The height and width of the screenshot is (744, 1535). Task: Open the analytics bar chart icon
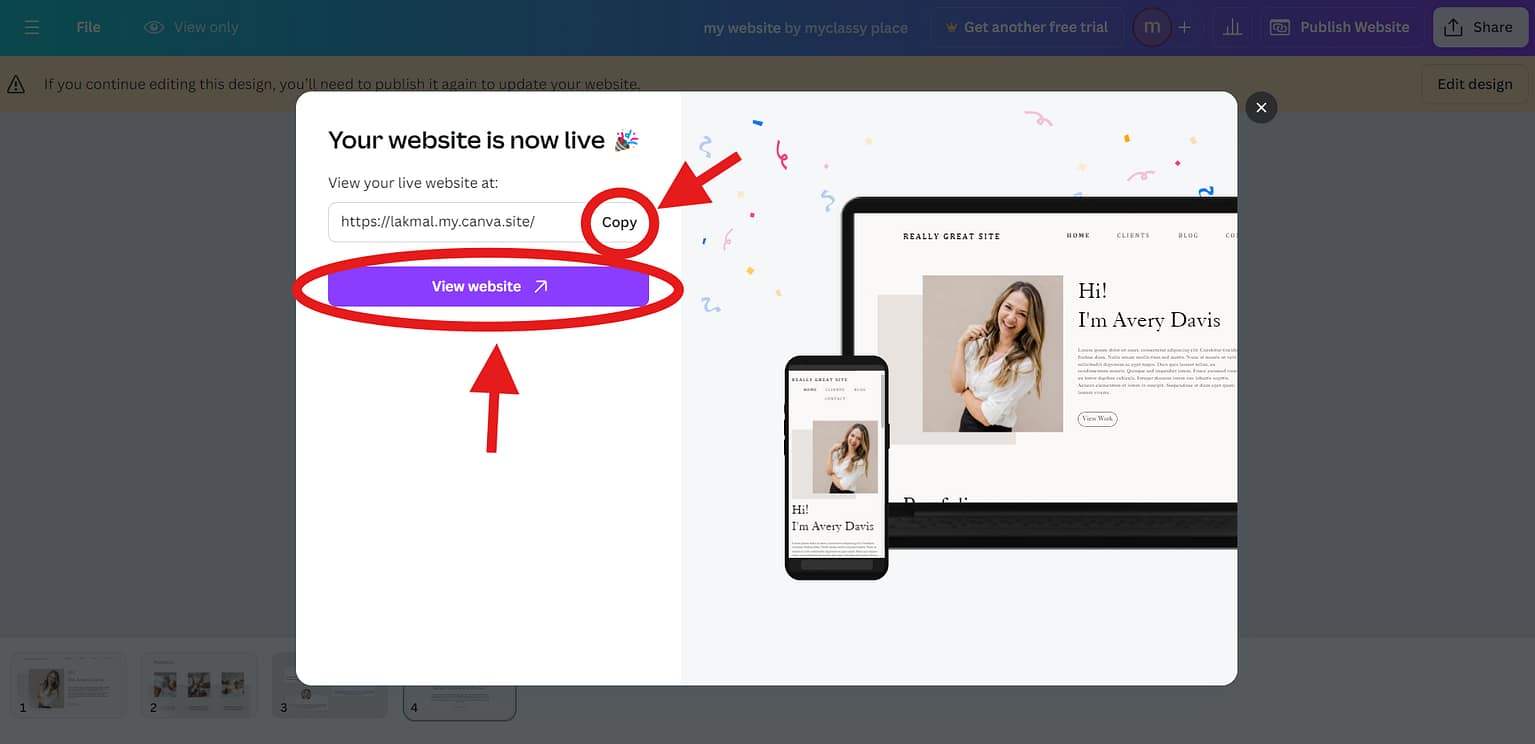tap(1231, 27)
